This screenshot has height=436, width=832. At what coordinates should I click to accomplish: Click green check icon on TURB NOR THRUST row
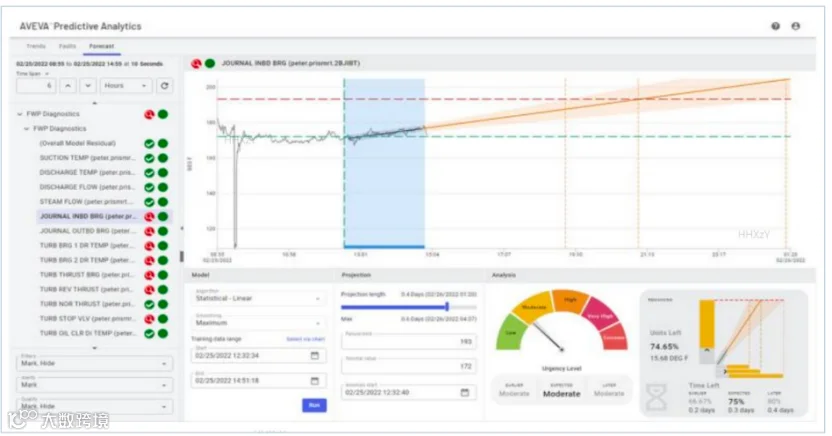(x=150, y=304)
